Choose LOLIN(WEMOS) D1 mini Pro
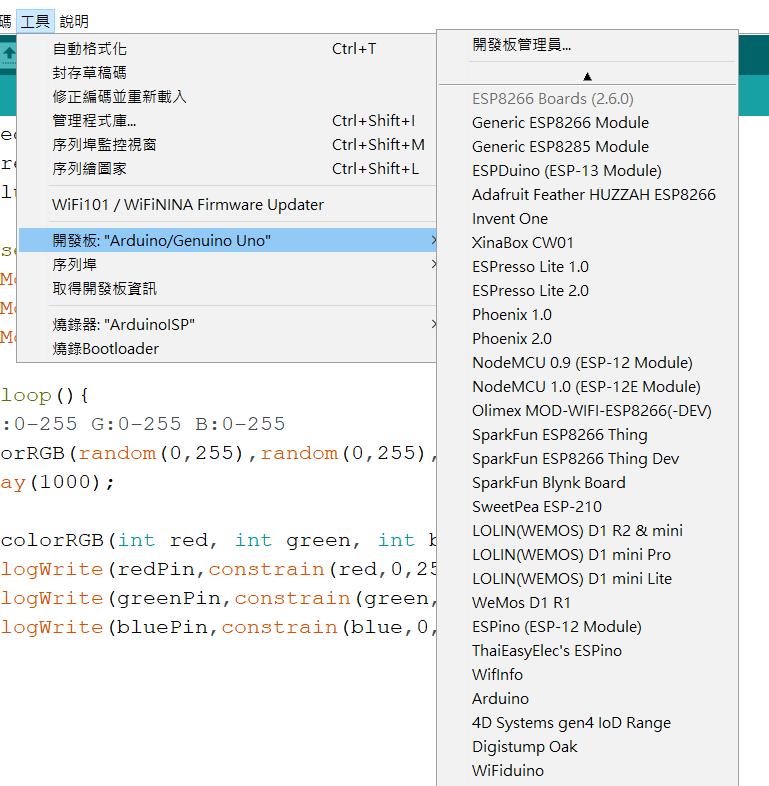The image size is (769, 786). pos(587,555)
